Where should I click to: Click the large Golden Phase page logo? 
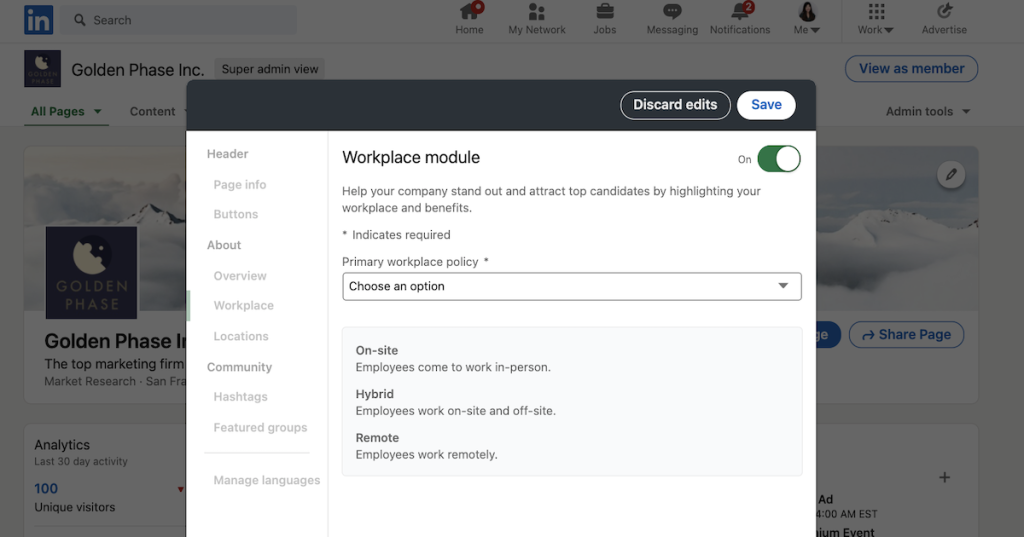click(x=91, y=272)
